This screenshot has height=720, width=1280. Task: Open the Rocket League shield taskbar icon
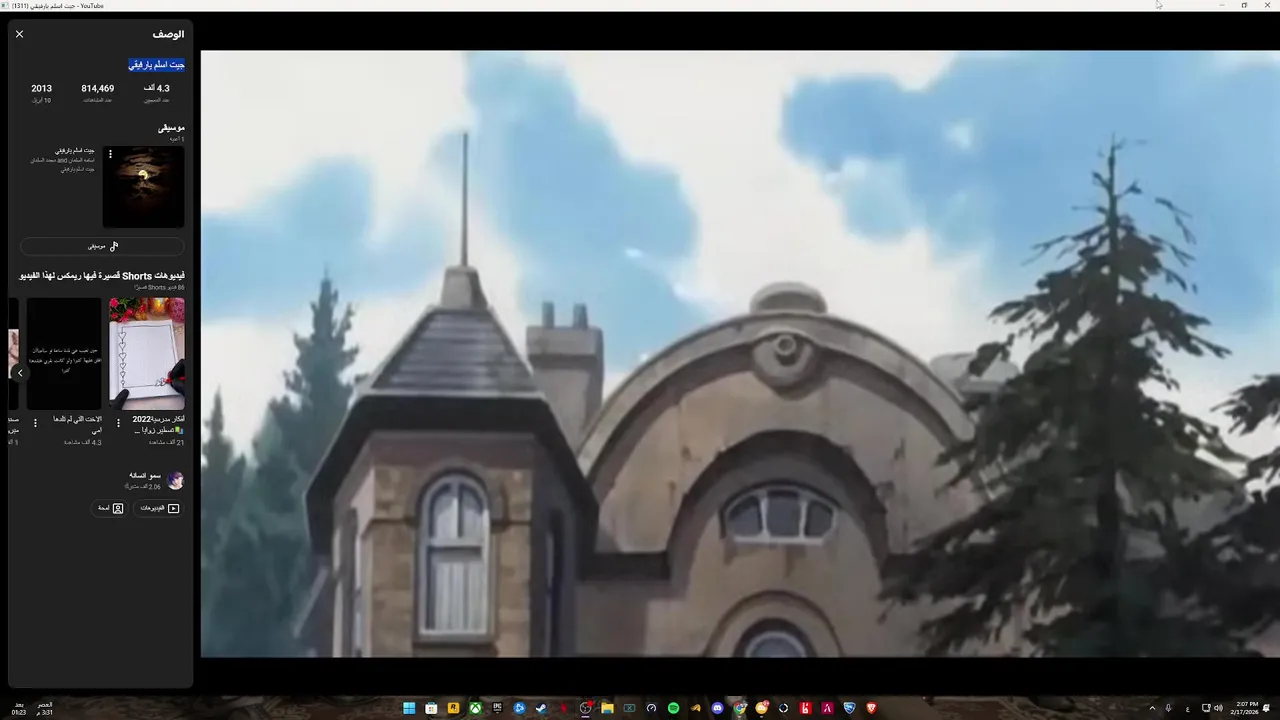coord(849,708)
